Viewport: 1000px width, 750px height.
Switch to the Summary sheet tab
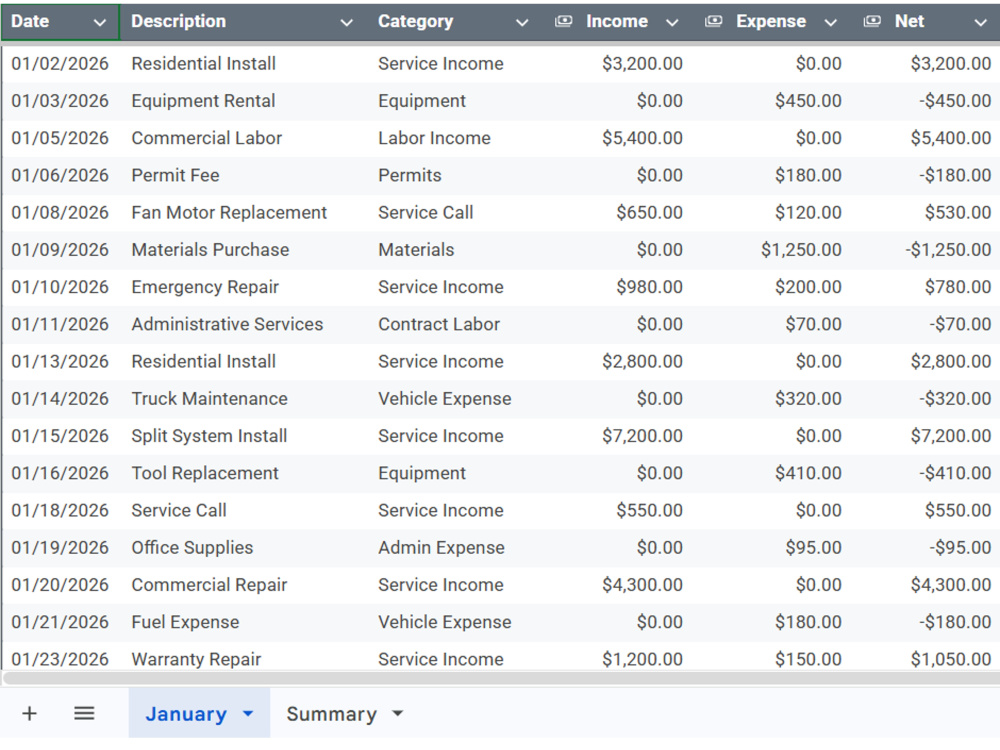pyautogui.click(x=331, y=714)
